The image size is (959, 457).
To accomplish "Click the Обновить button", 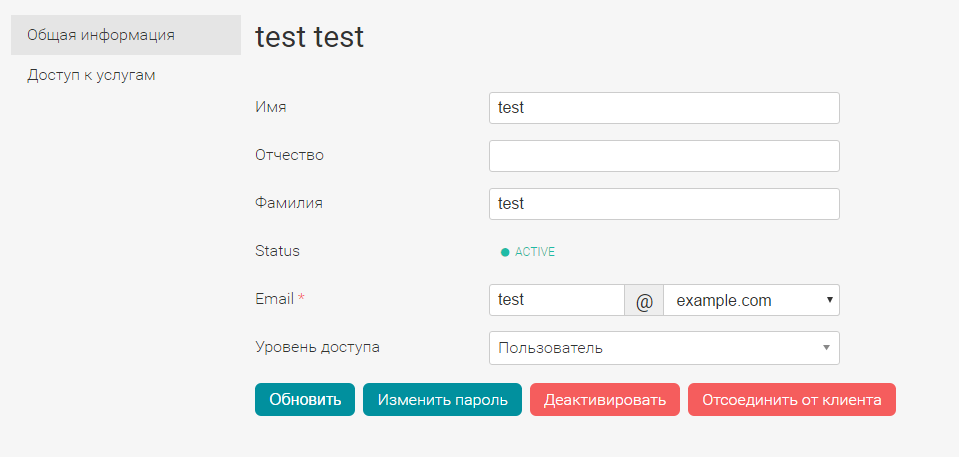I will [305, 399].
